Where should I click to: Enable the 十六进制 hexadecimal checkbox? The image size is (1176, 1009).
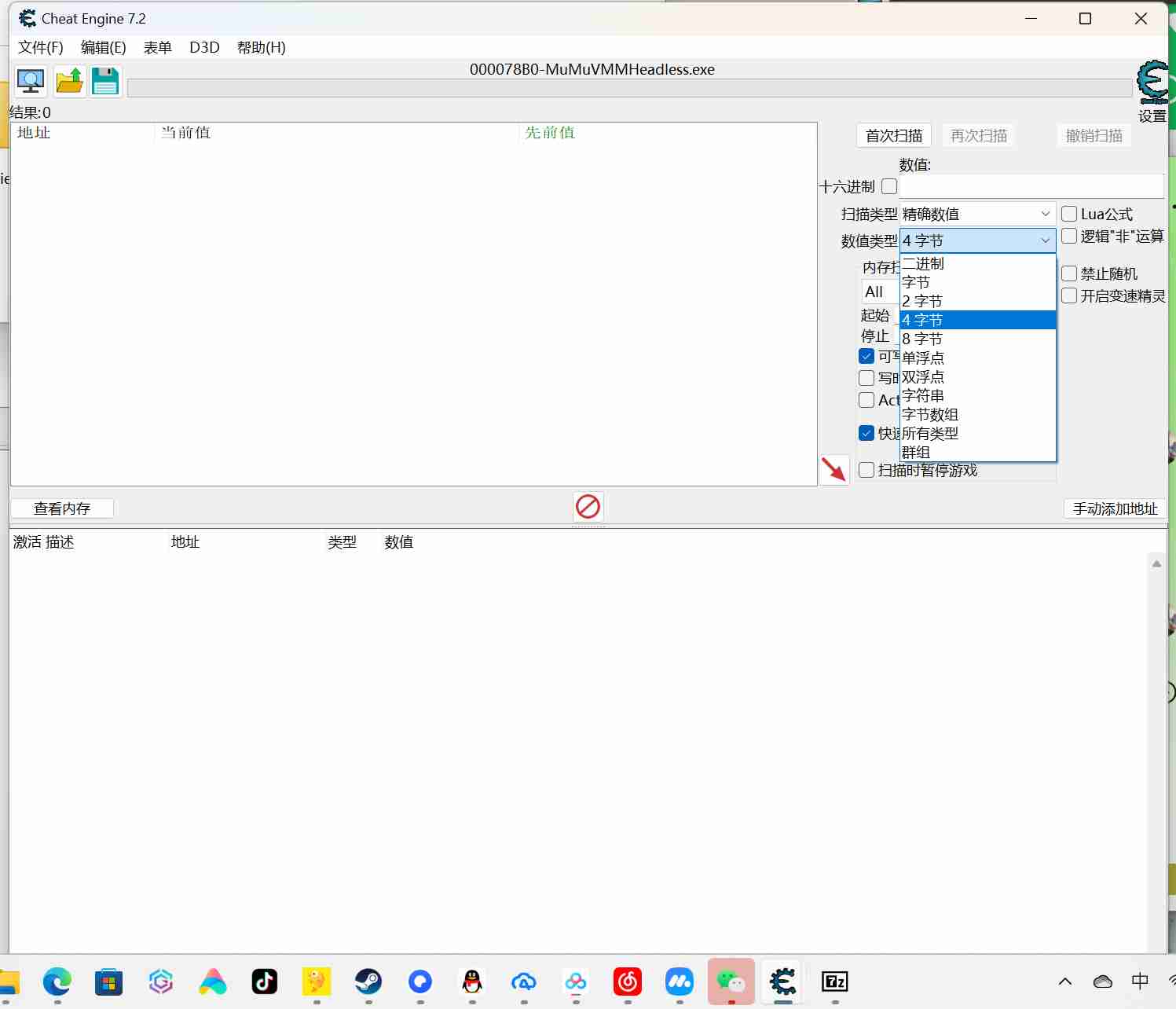[889, 187]
